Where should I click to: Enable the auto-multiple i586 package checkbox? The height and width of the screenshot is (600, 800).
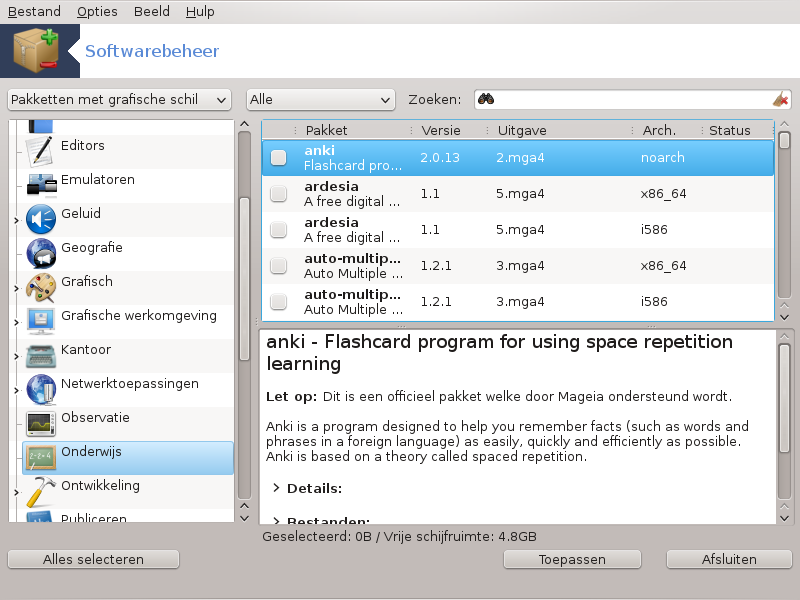click(279, 301)
